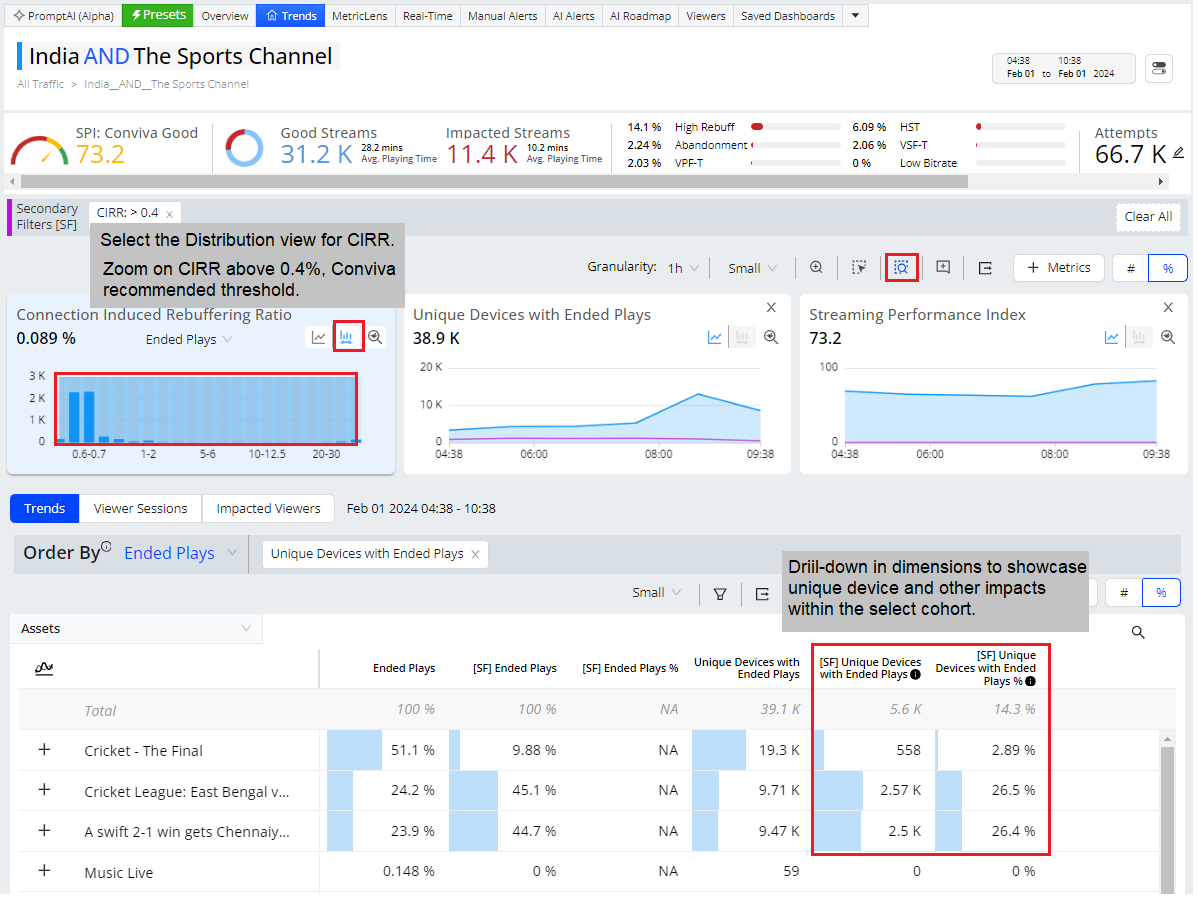Screen dimensions: 1198x897
Task: Switch the metrics display to # count mode
Action: [1130, 268]
